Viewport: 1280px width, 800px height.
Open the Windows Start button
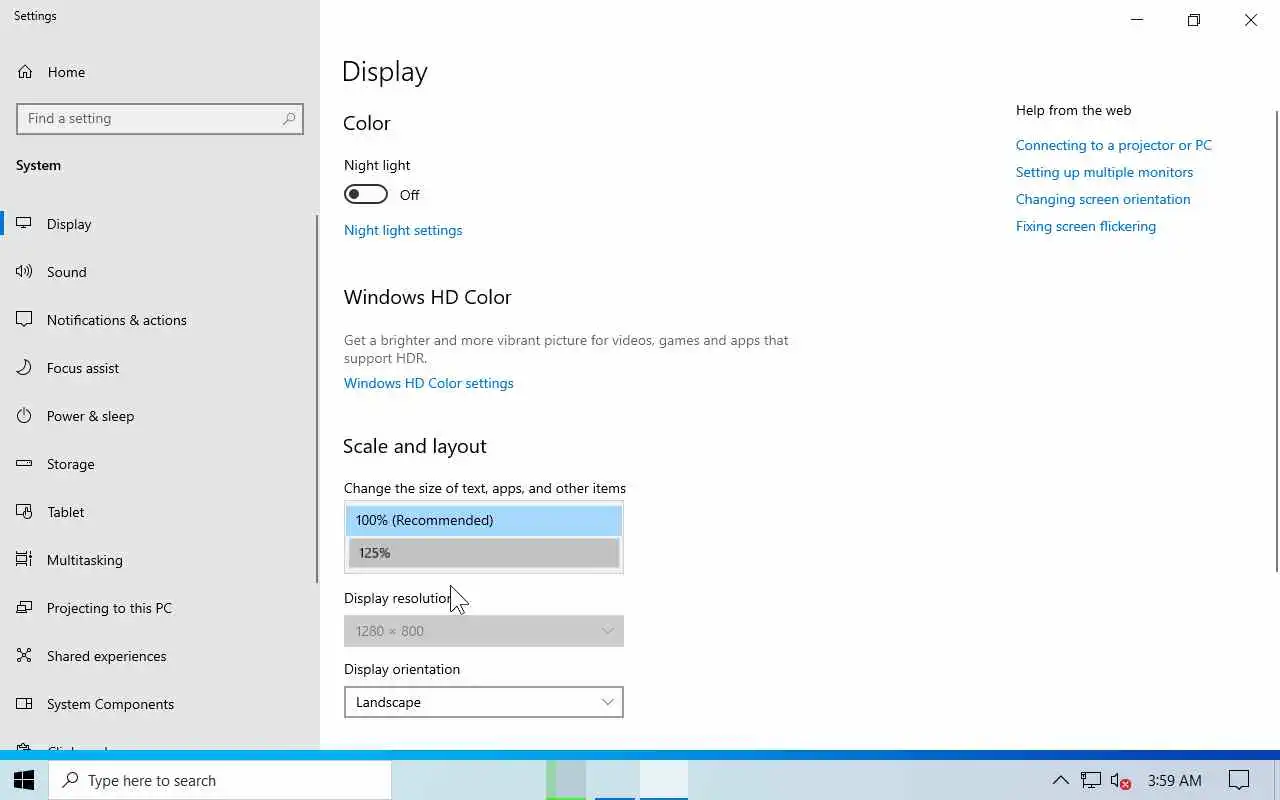point(24,780)
